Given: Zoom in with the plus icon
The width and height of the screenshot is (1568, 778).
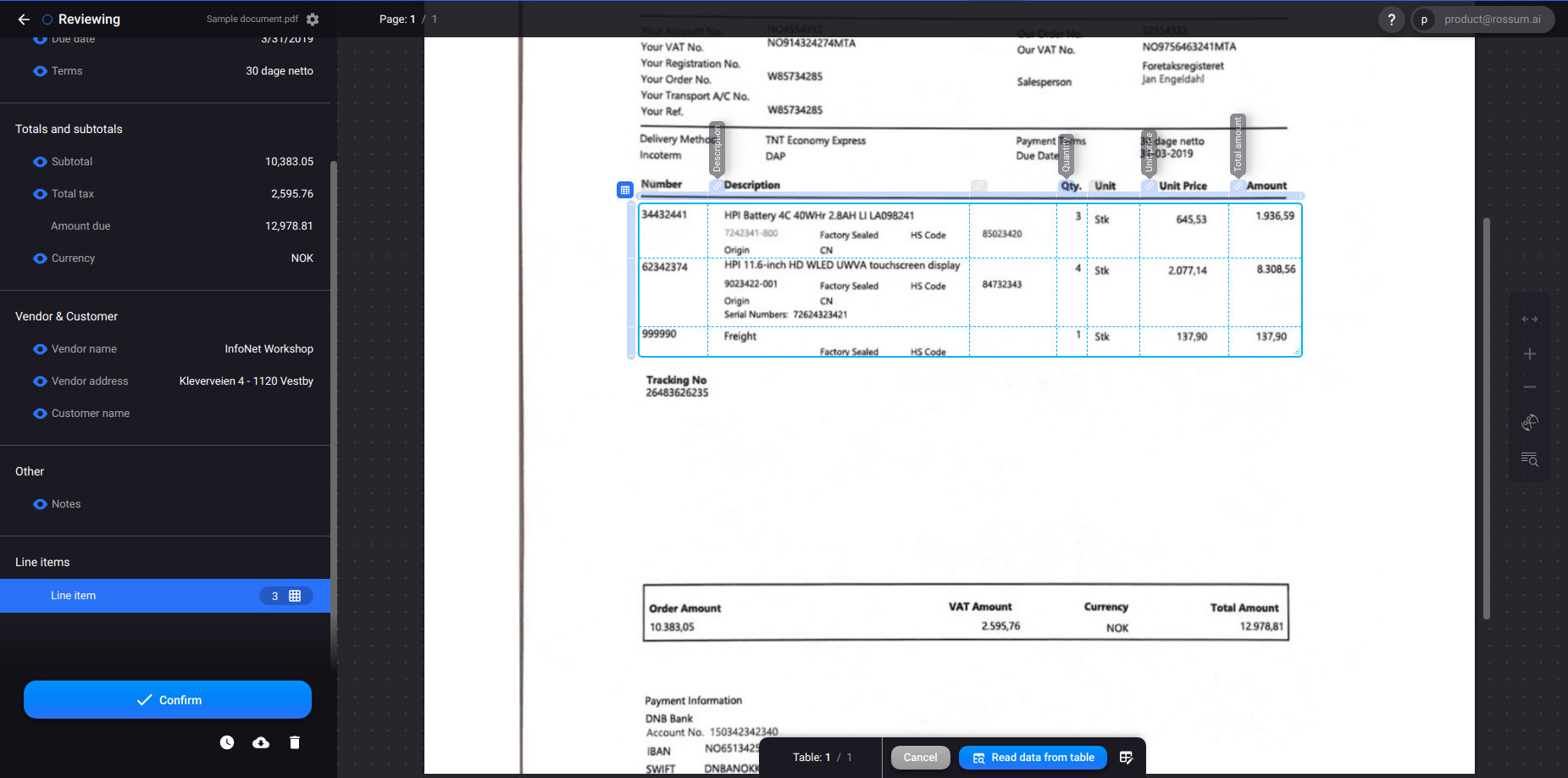Looking at the screenshot, I should pos(1529,354).
